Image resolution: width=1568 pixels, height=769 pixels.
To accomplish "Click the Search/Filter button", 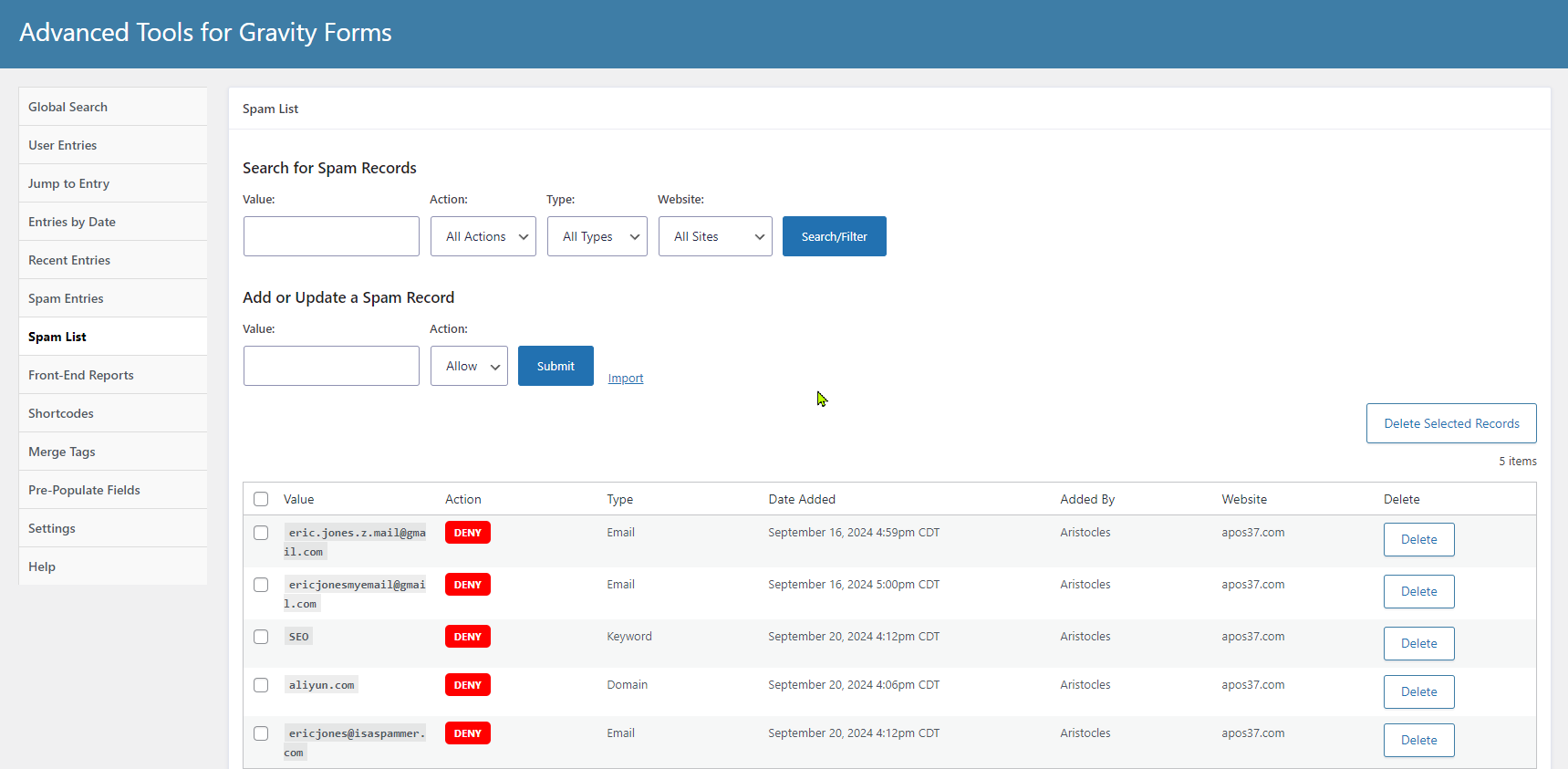I will tap(834, 236).
